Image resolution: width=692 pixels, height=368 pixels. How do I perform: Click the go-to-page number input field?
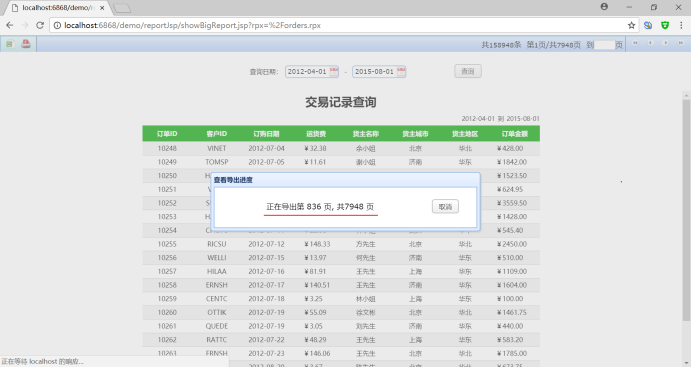pyautogui.click(x=604, y=45)
